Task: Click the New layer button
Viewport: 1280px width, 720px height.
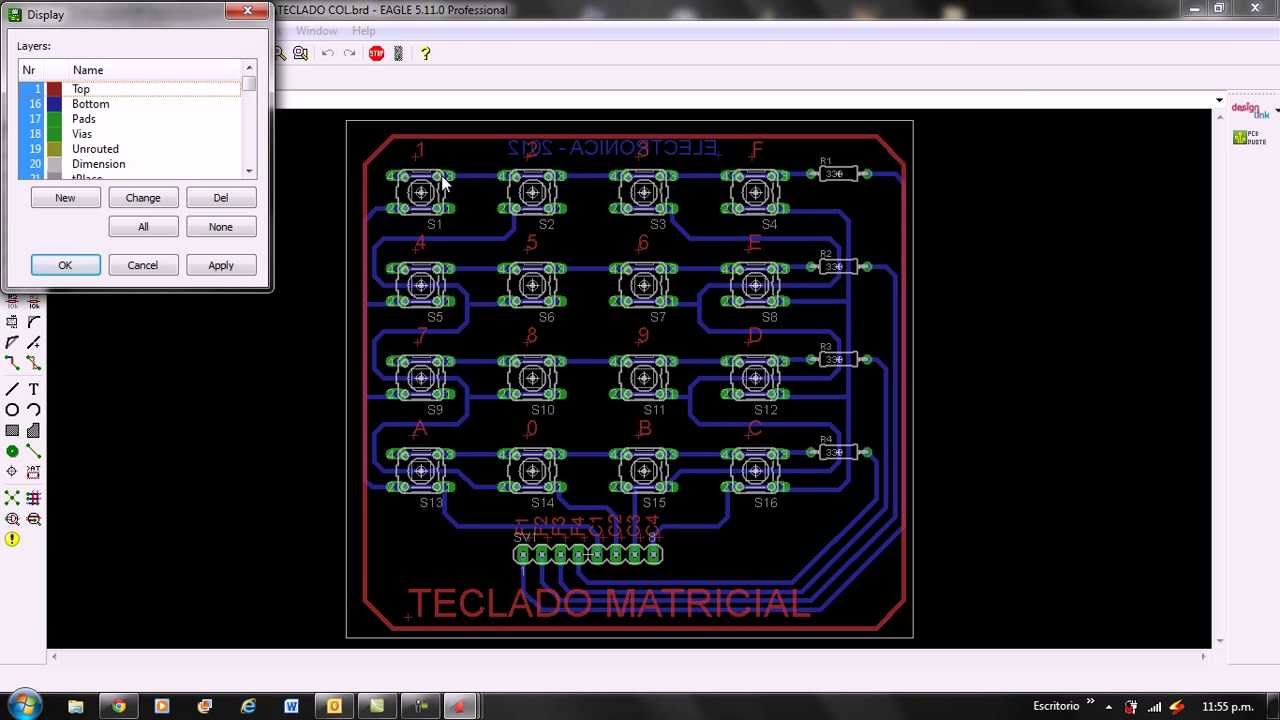Action: click(x=65, y=198)
